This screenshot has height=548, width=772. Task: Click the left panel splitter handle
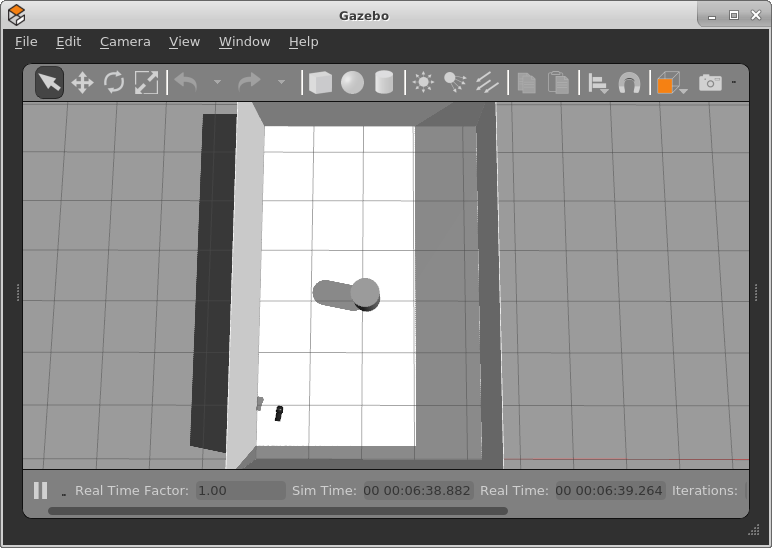click(18, 292)
